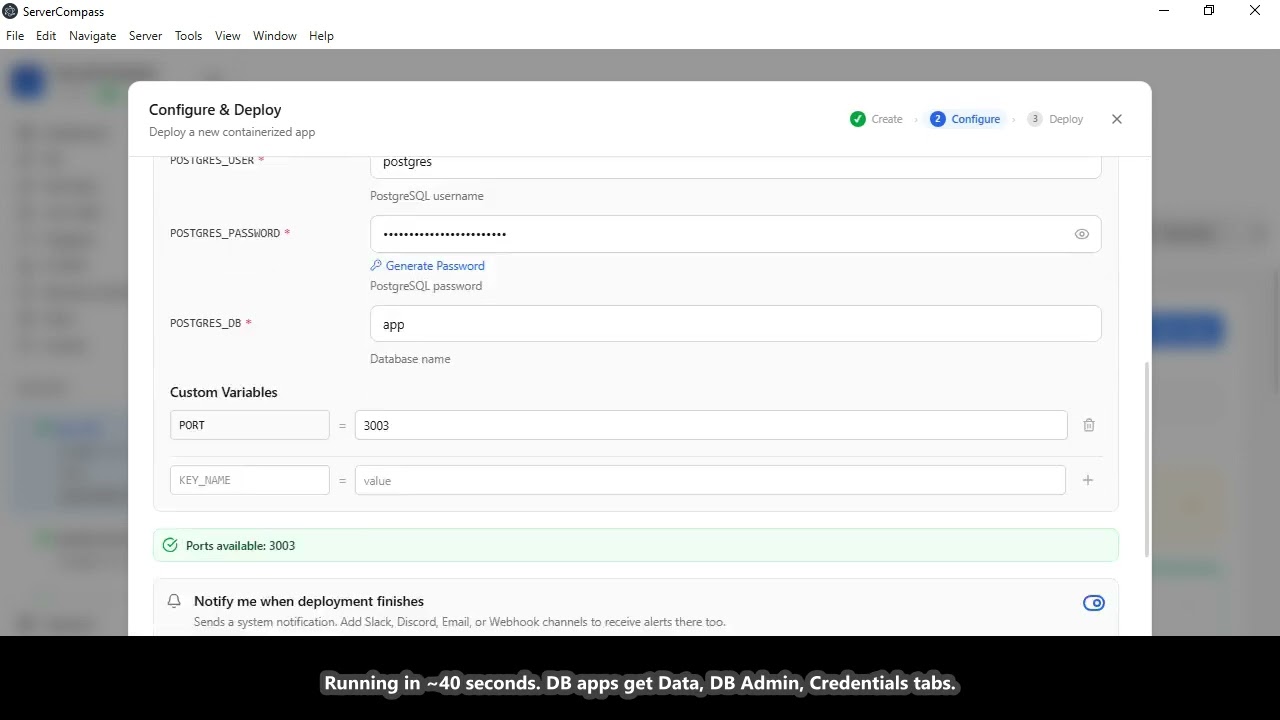Click the PORT variable name field
This screenshot has height=720, width=1280.
coord(249,425)
